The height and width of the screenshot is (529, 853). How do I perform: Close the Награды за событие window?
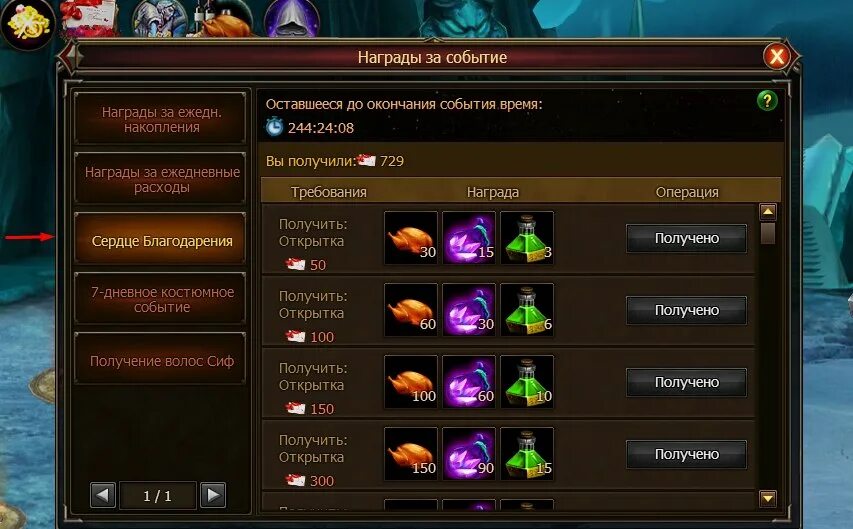(x=777, y=56)
